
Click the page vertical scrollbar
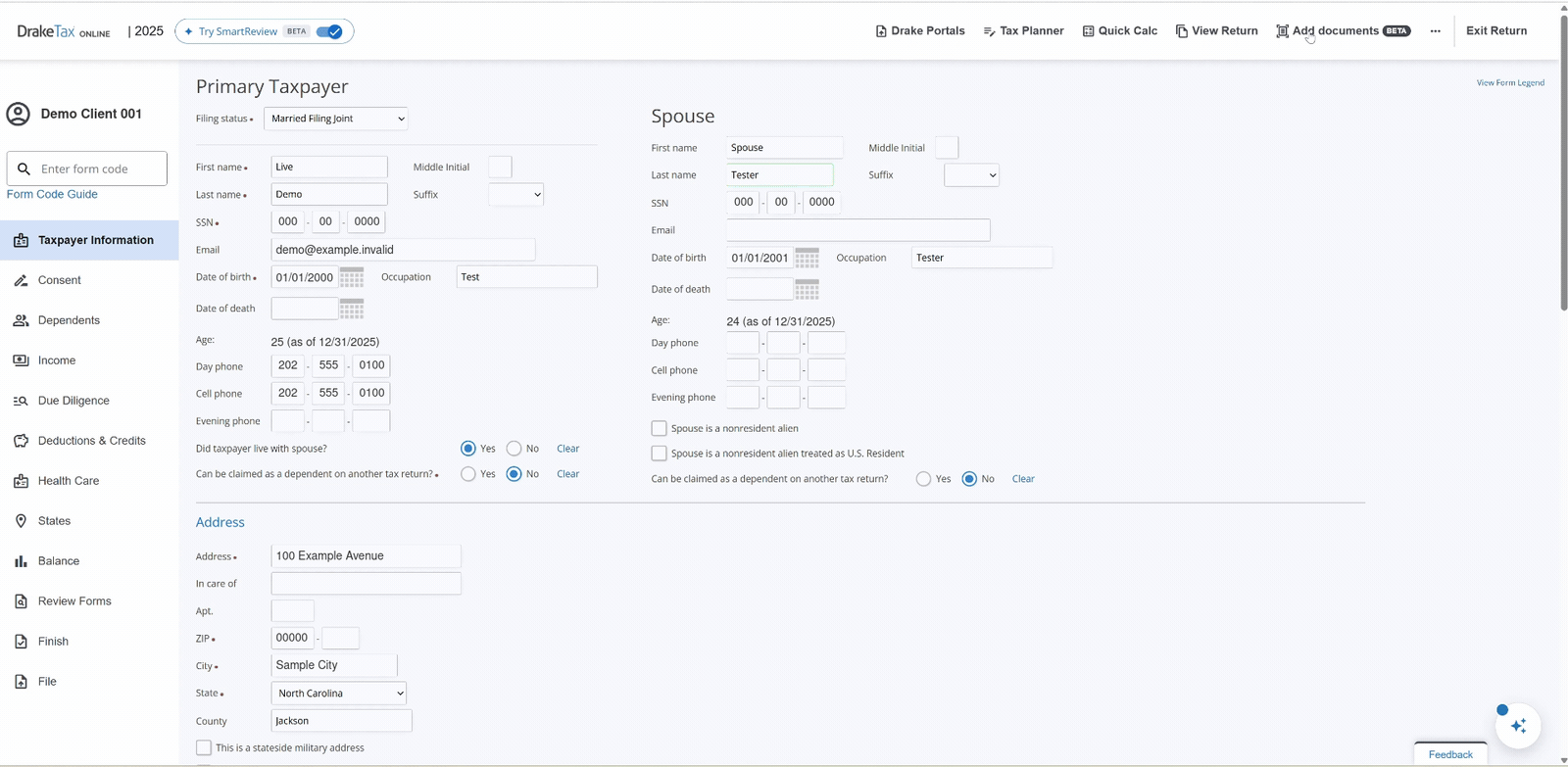tap(1563, 162)
